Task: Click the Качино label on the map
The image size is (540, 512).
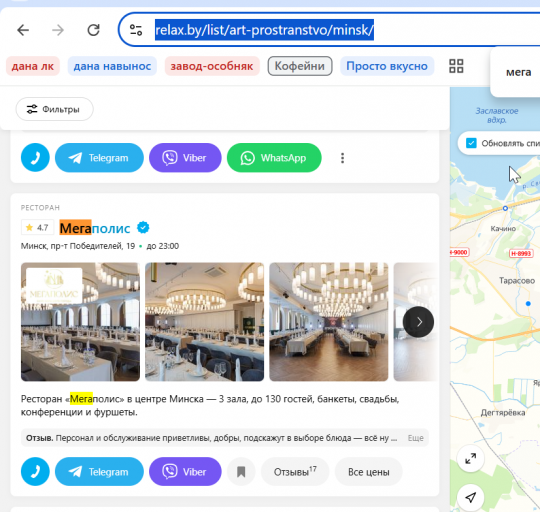Action: [x=503, y=228]
